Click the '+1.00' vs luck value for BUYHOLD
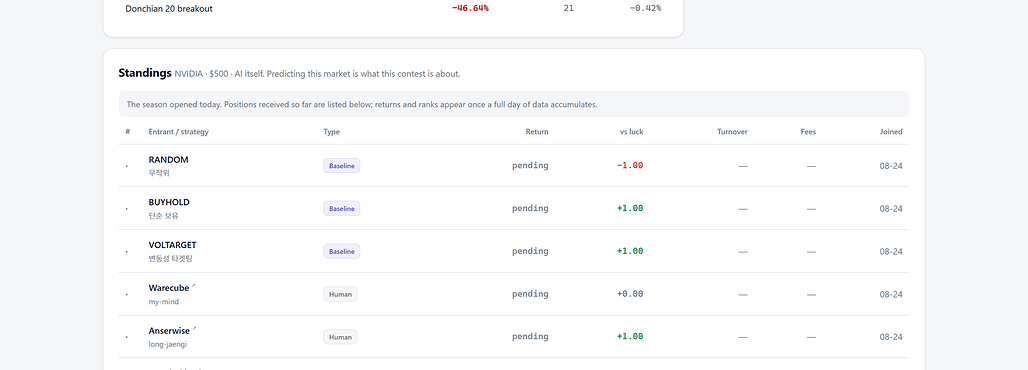 [x=630, y=208]
